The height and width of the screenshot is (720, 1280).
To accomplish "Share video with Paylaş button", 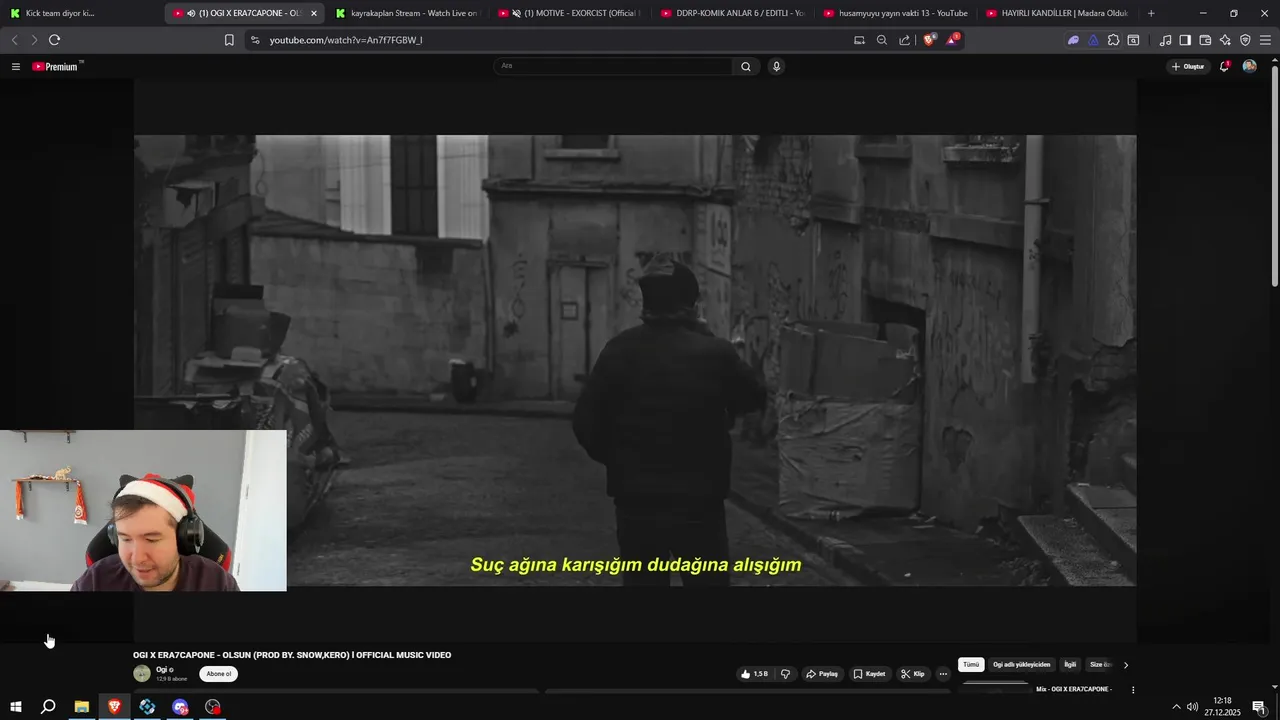I will tap(822, 674).
